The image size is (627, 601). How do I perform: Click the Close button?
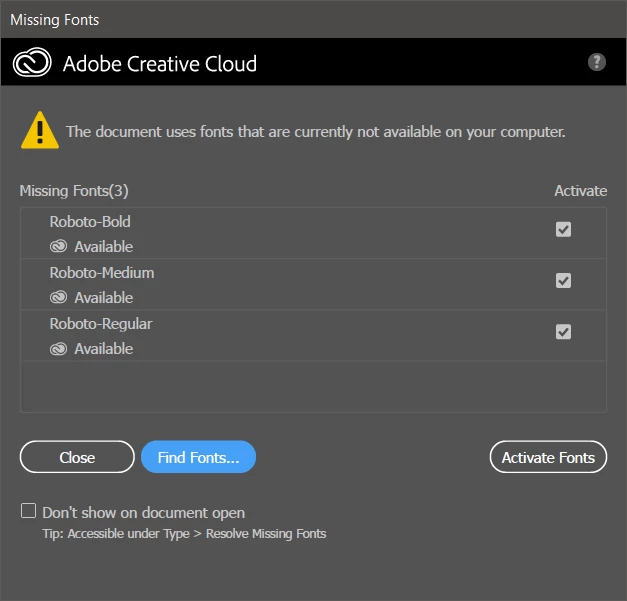[x=77, y=457]
